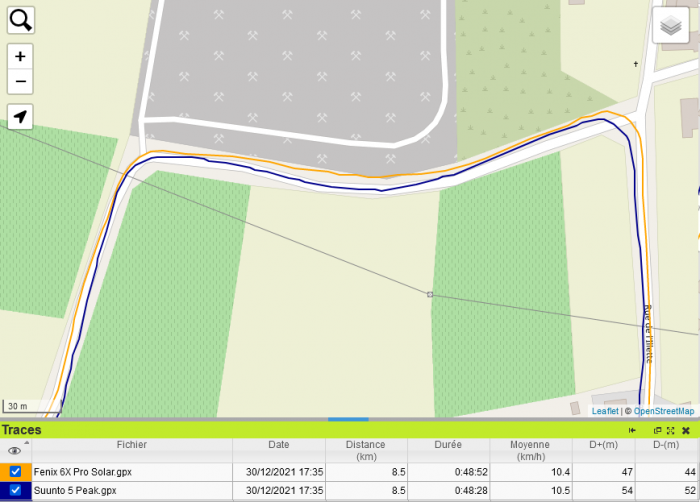Uncheck Suunto 5 Peak trace checkbox
The height and width of the screenshot is (502, 700).
coord(15,490)
